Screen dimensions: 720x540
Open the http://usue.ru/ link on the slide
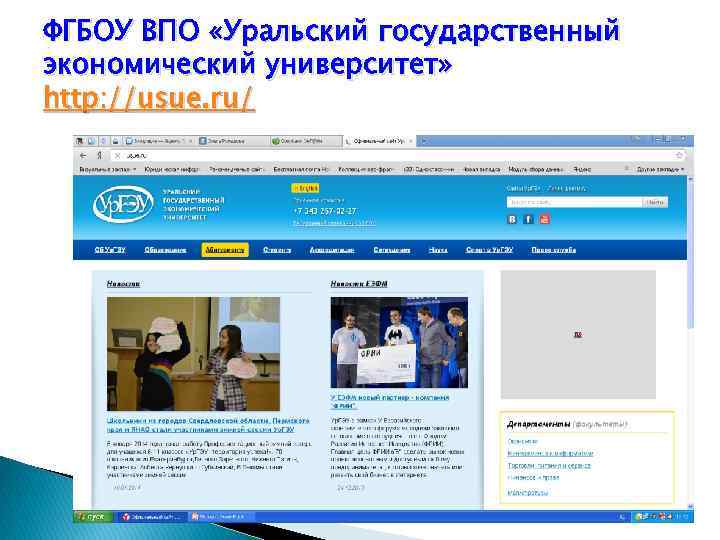(x=148, y=98)
